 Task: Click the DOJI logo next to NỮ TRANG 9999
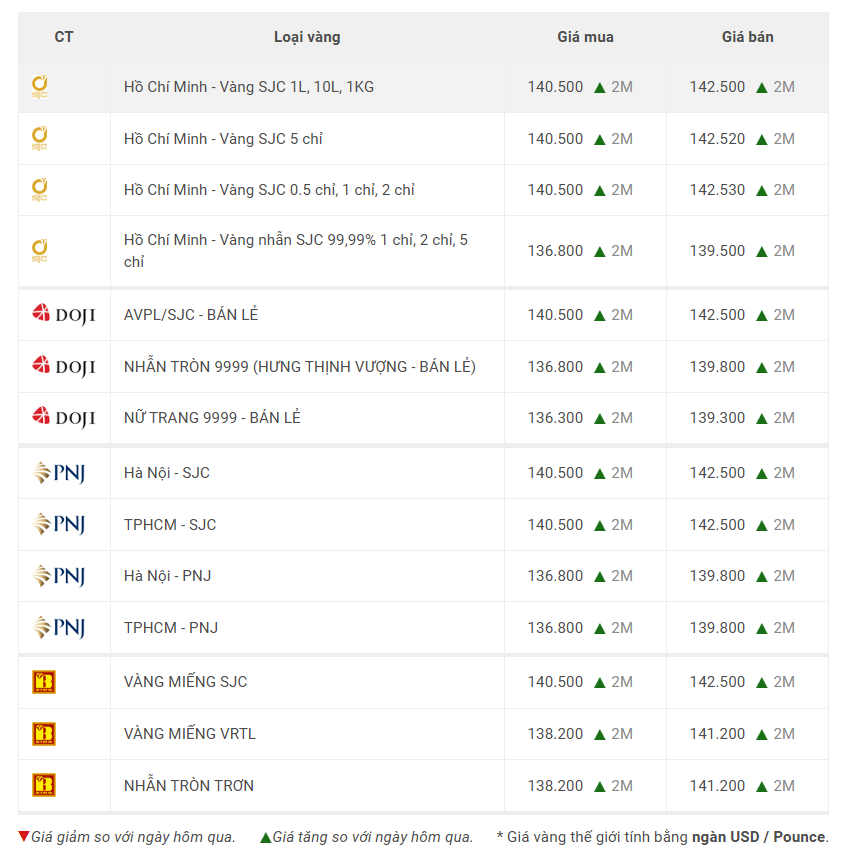pos(63,418)
